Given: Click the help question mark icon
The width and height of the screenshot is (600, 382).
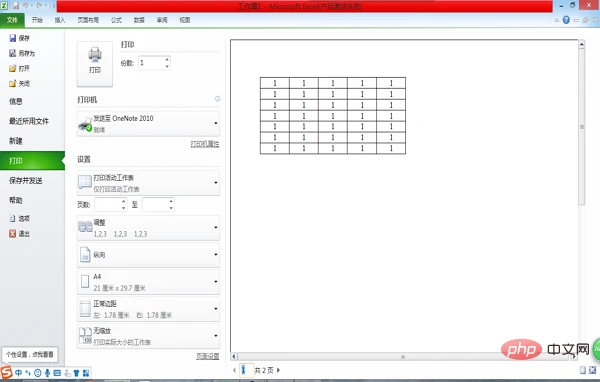Looking at the screenshot, I should pyautogui.click(x=566, y=20).
